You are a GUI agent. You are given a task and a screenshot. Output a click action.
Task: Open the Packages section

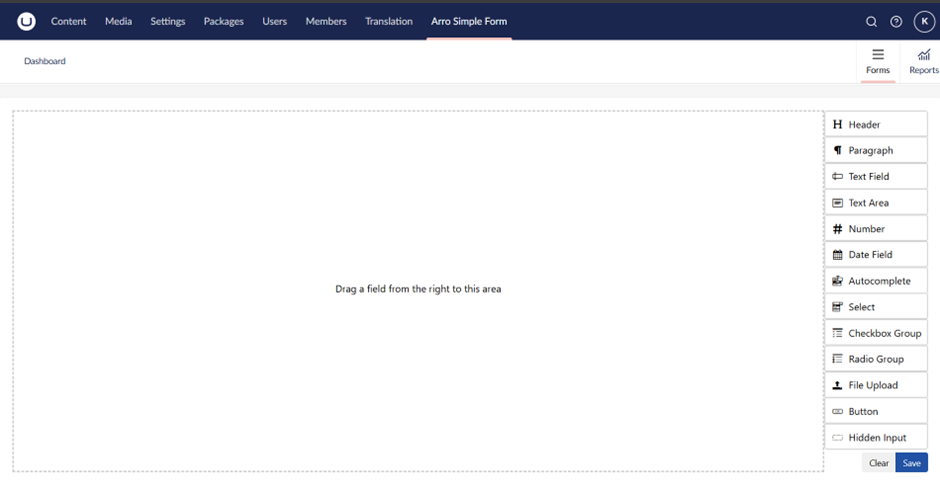tap(224, 22)
